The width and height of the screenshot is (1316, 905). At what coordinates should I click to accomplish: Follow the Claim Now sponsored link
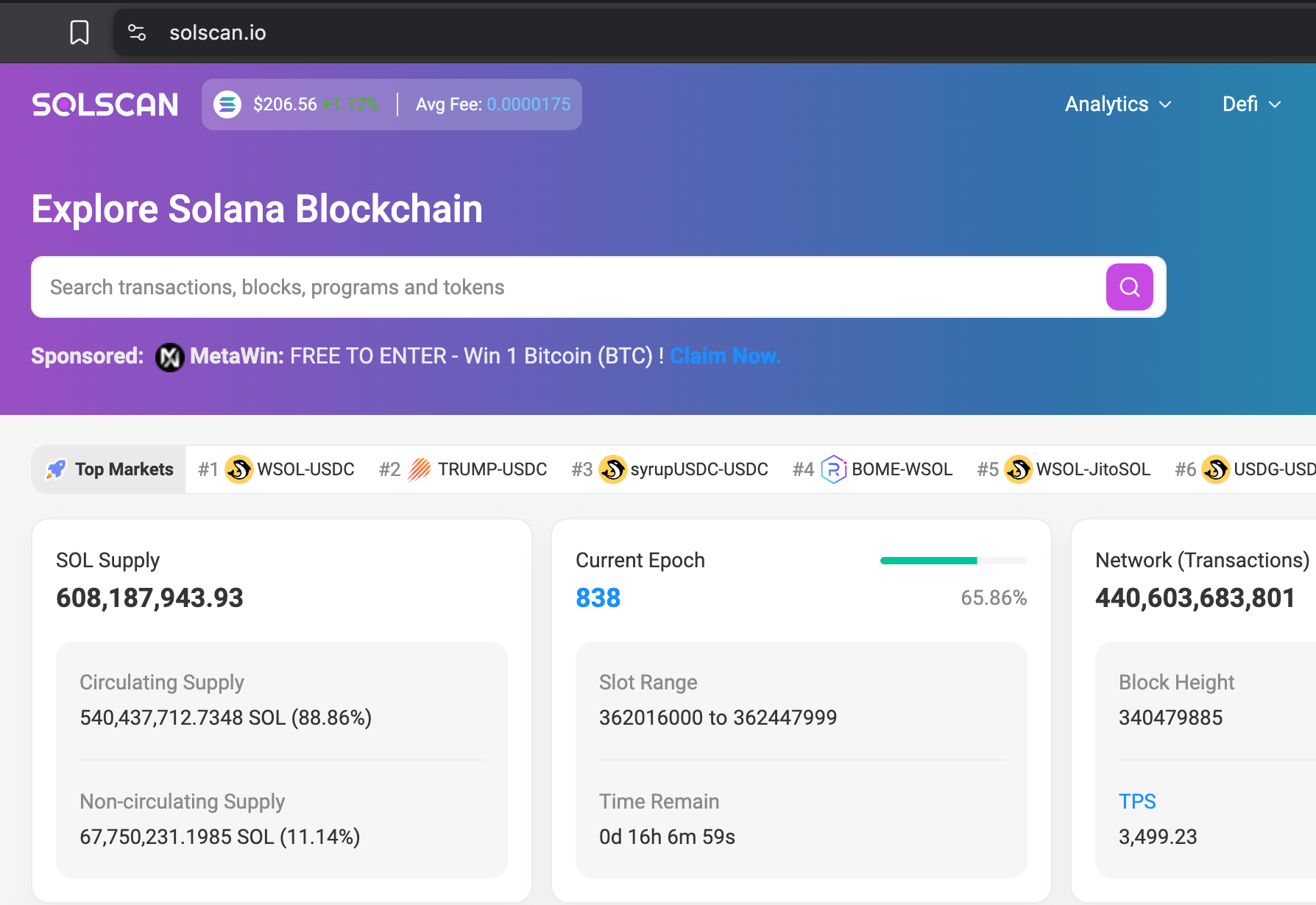(x=724, y=356)
